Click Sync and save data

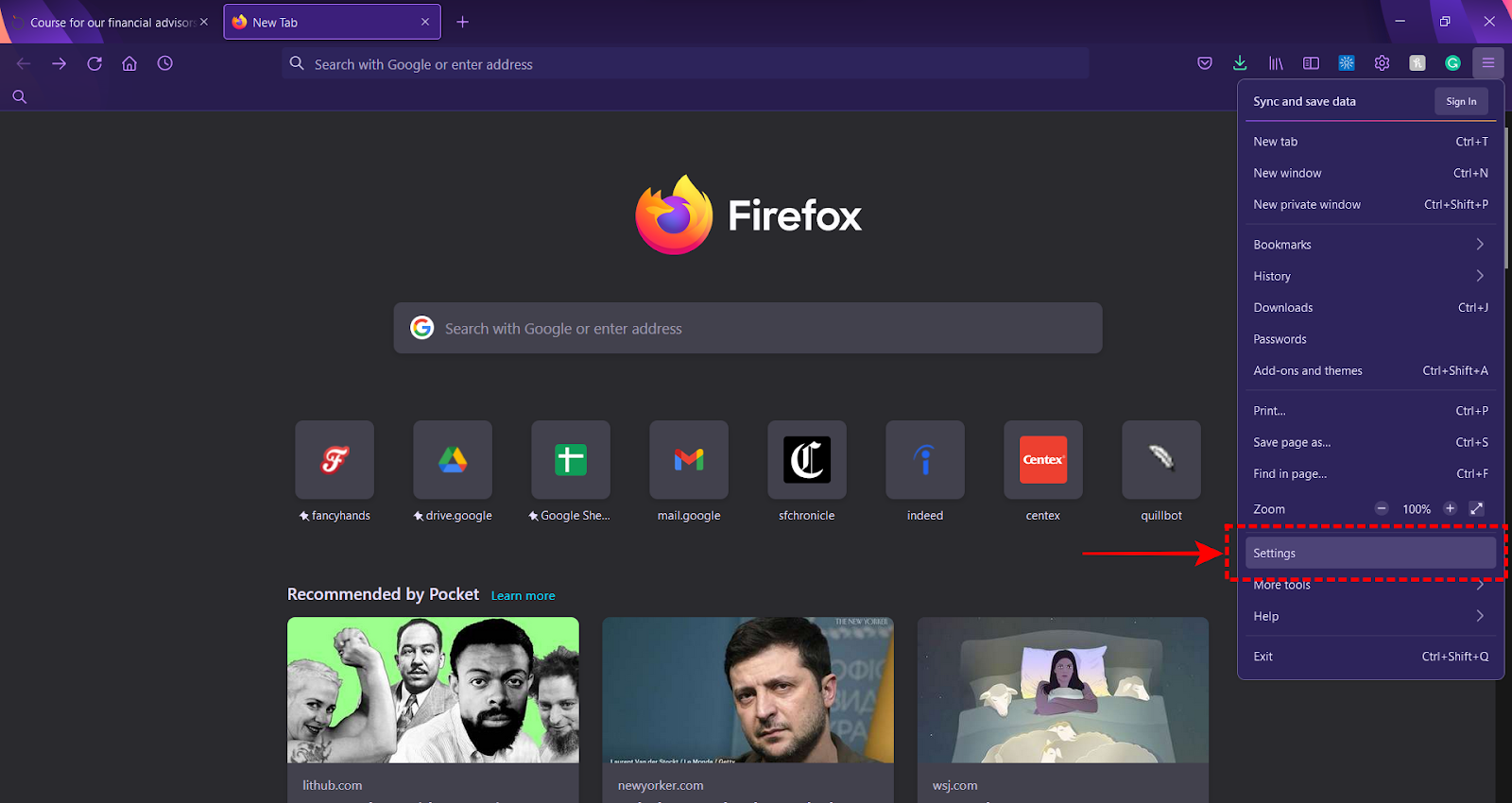point(1304,101)
